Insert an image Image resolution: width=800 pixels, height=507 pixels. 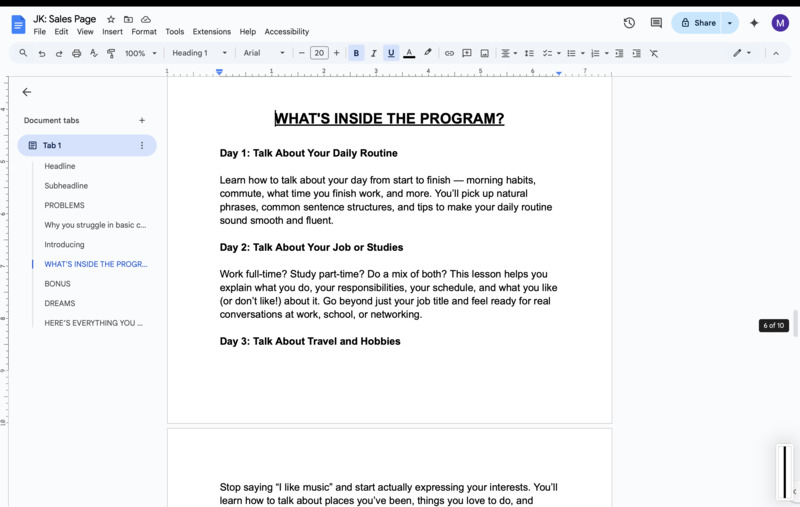click(485, 53)
